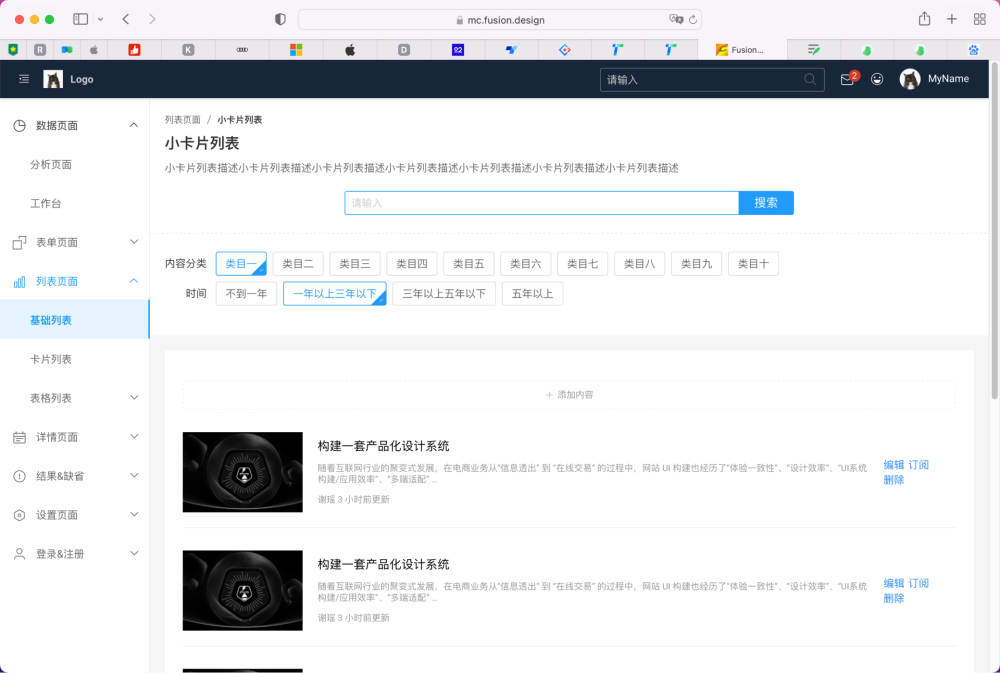The height and width of the screenshot is (673, 1000).
Task: Select the 不到一年 time filter
Action: [x=246, y=293]
